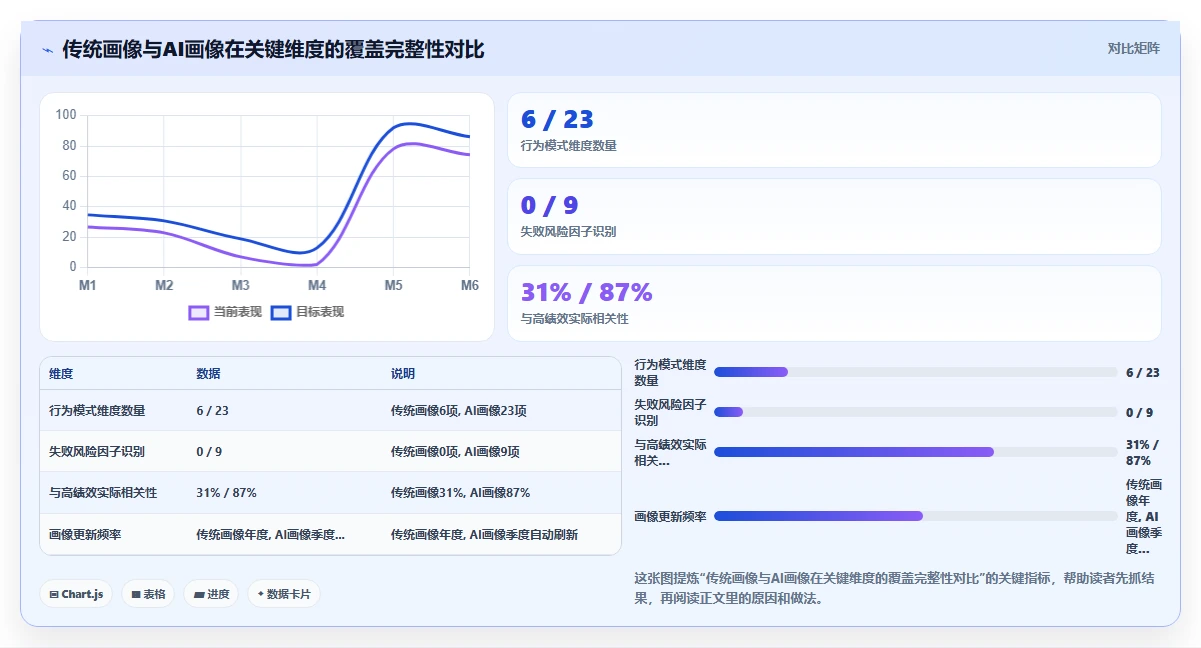Select table cell 与高绩效实际相关性
Viewport: 1201px width, 648px height.
(103, 493)
